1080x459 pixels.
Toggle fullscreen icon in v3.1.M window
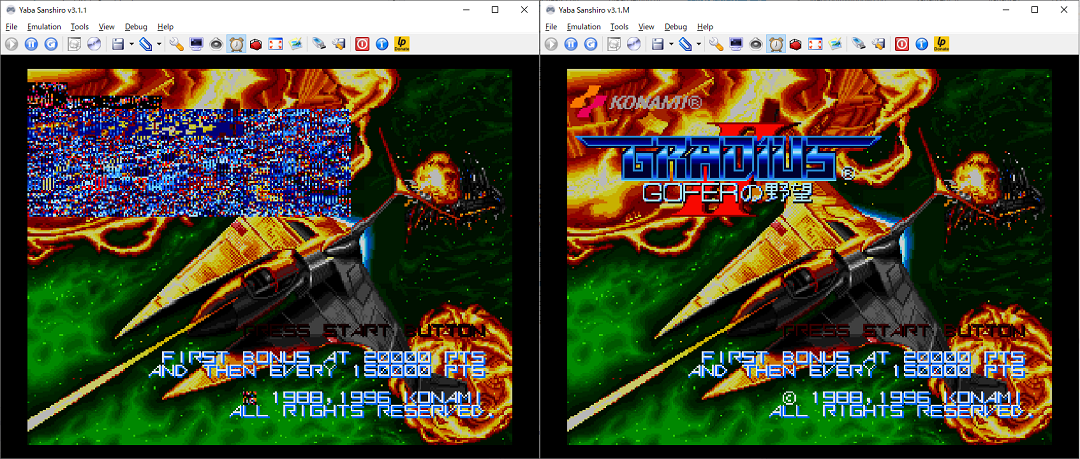(x=816, y=44)
